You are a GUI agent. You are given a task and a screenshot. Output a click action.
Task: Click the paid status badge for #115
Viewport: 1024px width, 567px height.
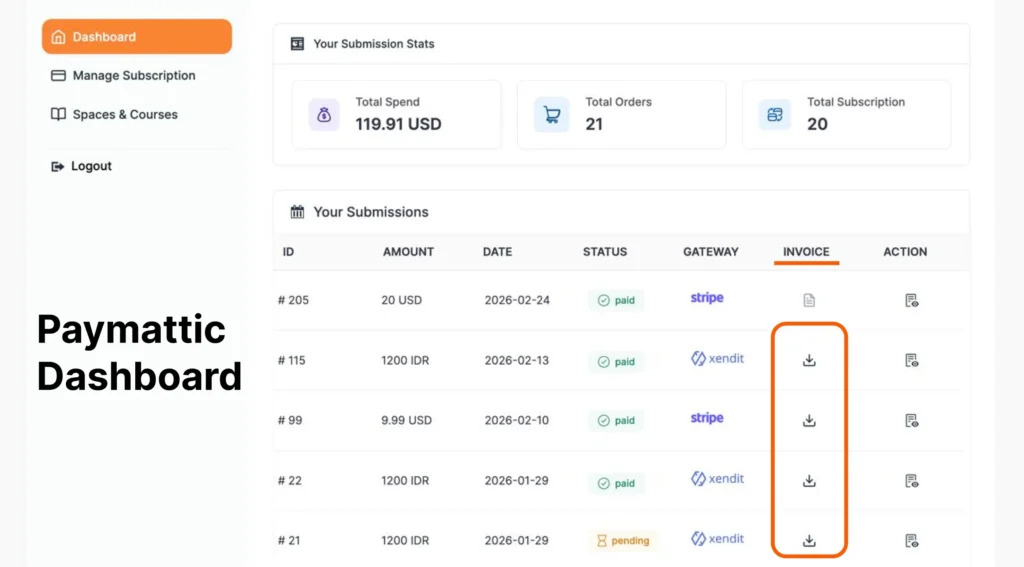click(616, 361)
